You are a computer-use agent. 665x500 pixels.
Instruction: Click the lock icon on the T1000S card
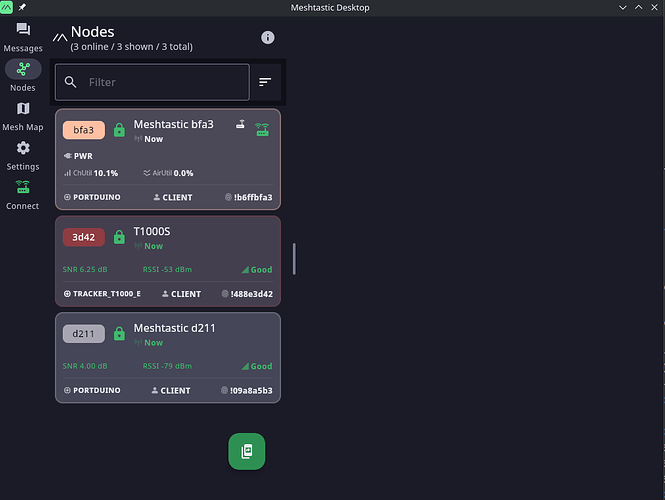coord(119,237)
